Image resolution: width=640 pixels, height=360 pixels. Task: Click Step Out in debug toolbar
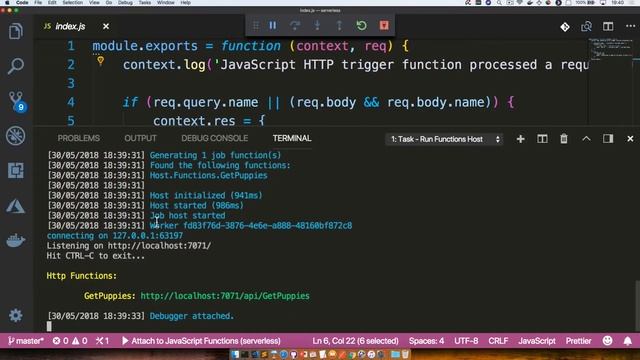[x=339, y=26]
